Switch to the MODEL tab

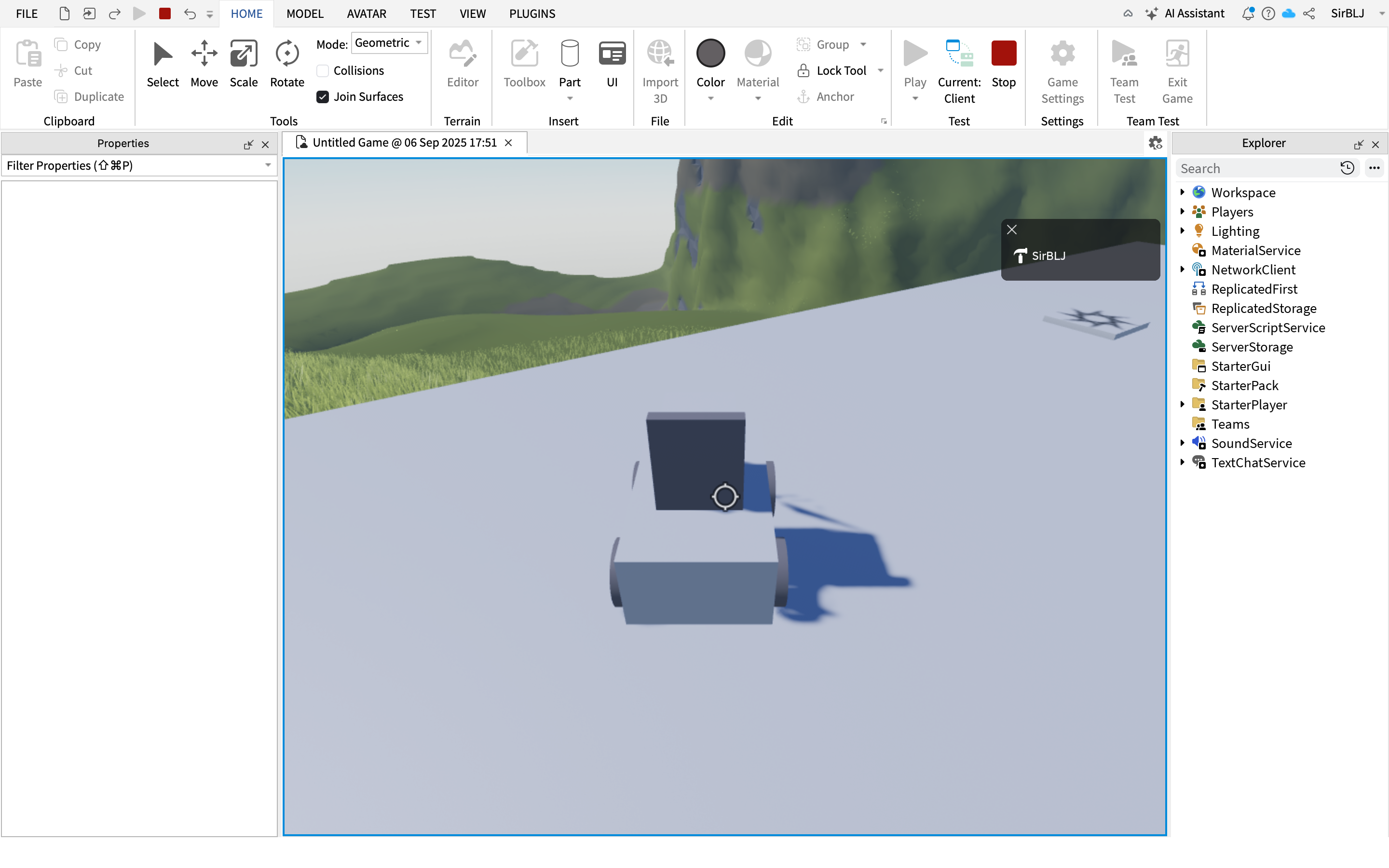click(x=305, y=13)
